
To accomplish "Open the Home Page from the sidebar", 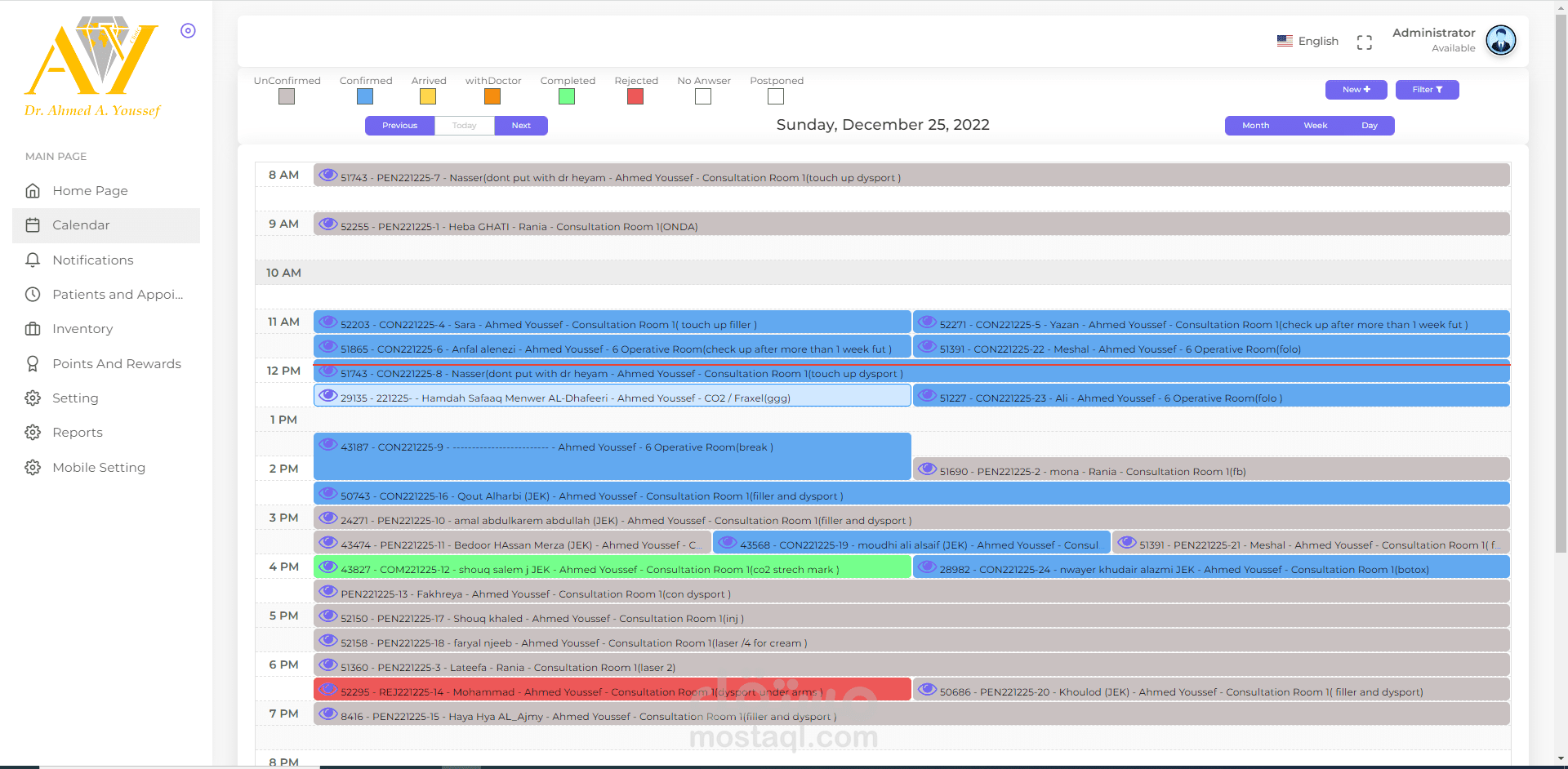I will click(90, 190).
